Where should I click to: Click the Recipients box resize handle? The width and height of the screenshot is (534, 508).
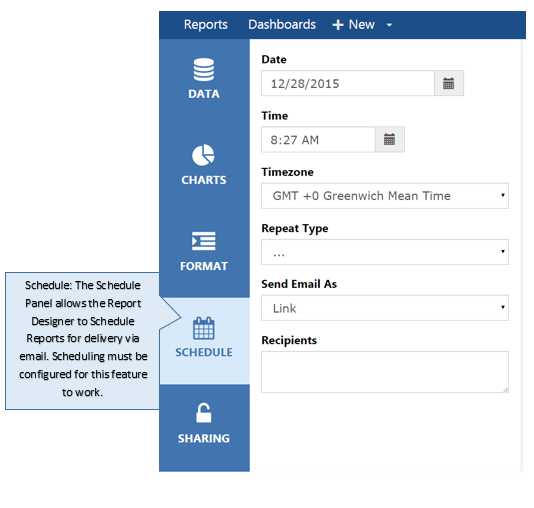click(506, 390)
